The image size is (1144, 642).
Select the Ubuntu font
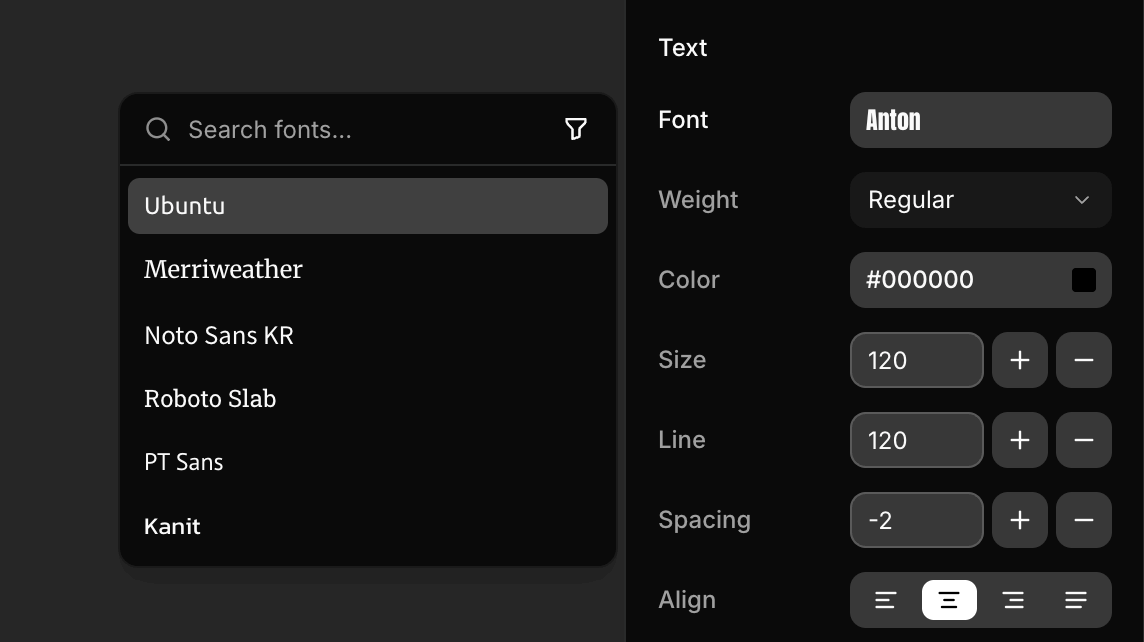[367, 206]
